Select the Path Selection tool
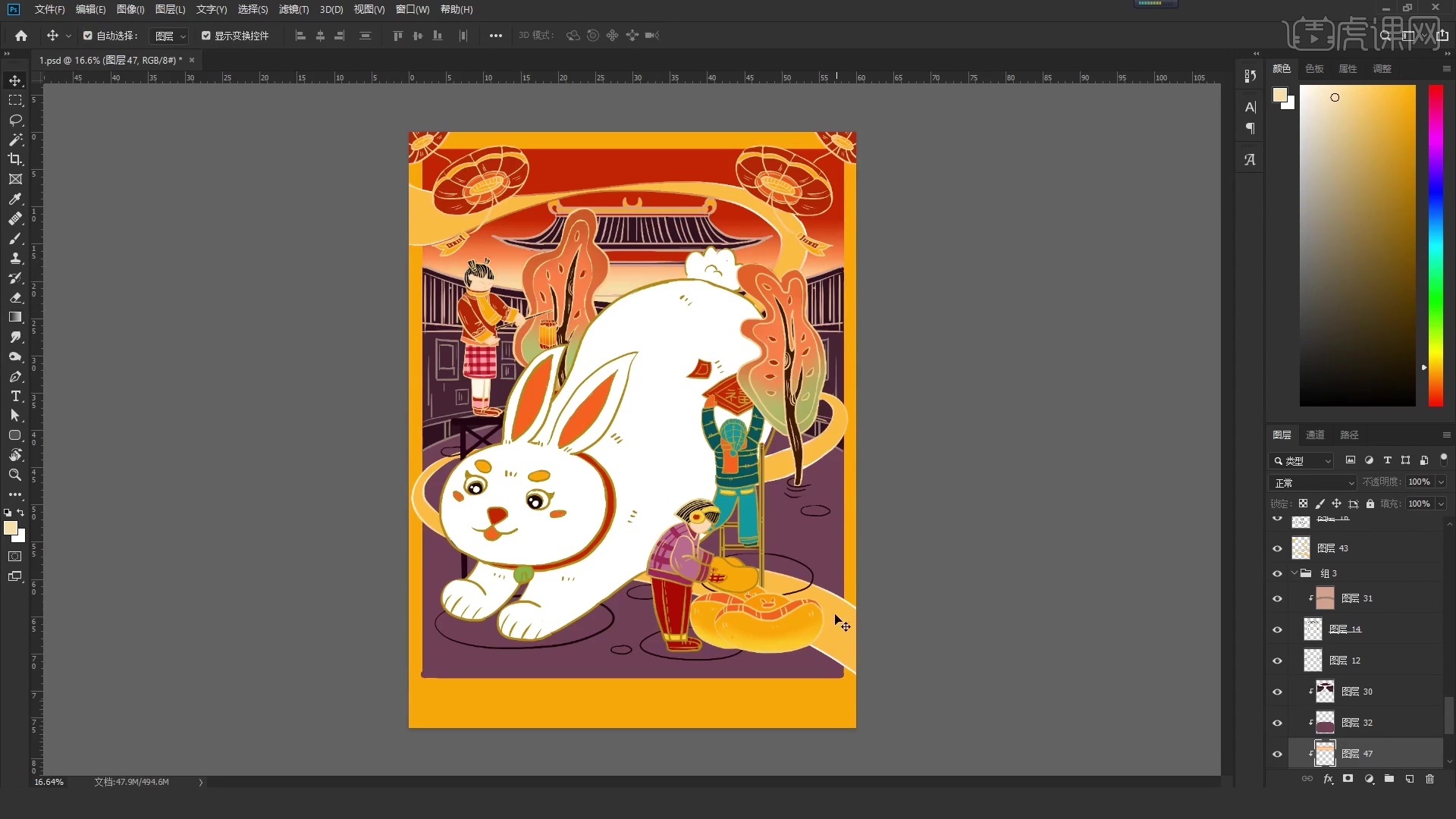The height and width of the screenshot is (819, 1456). point(15,416)
